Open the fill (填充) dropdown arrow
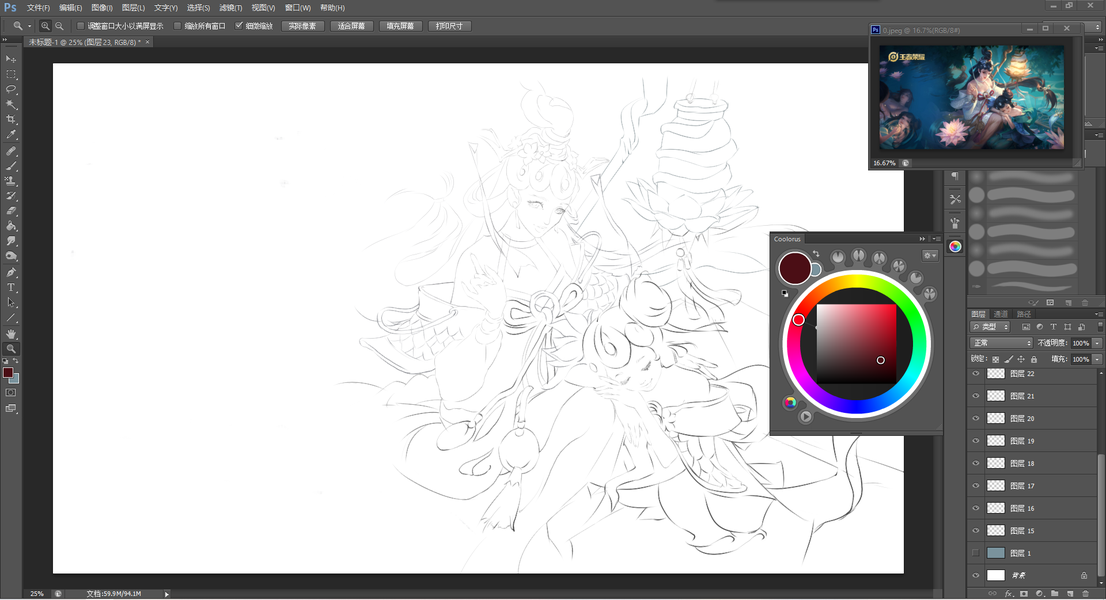The height and width of the screenshot is (600, 1106). click(1097, 360)
